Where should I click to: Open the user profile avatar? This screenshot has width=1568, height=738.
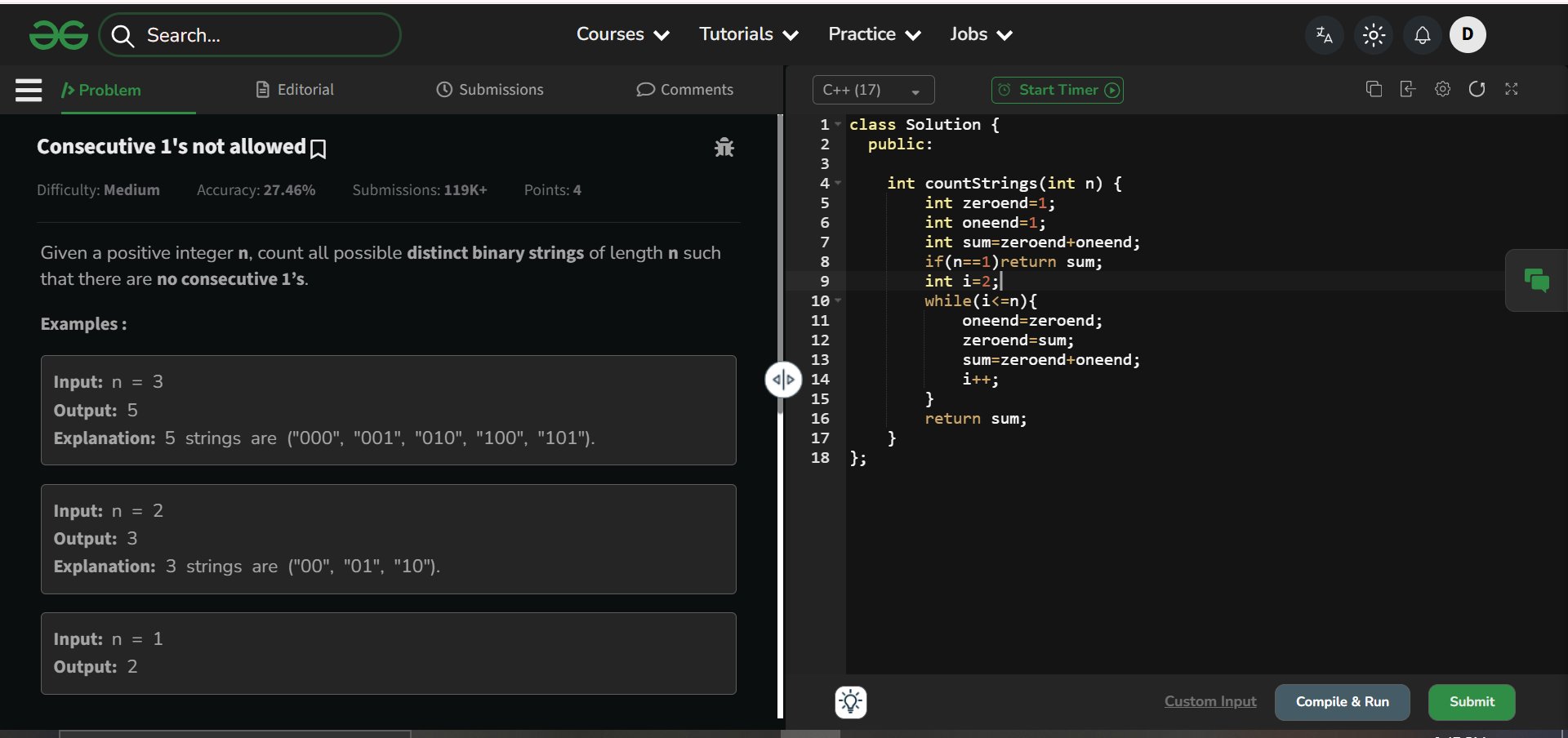point(1468,35)
